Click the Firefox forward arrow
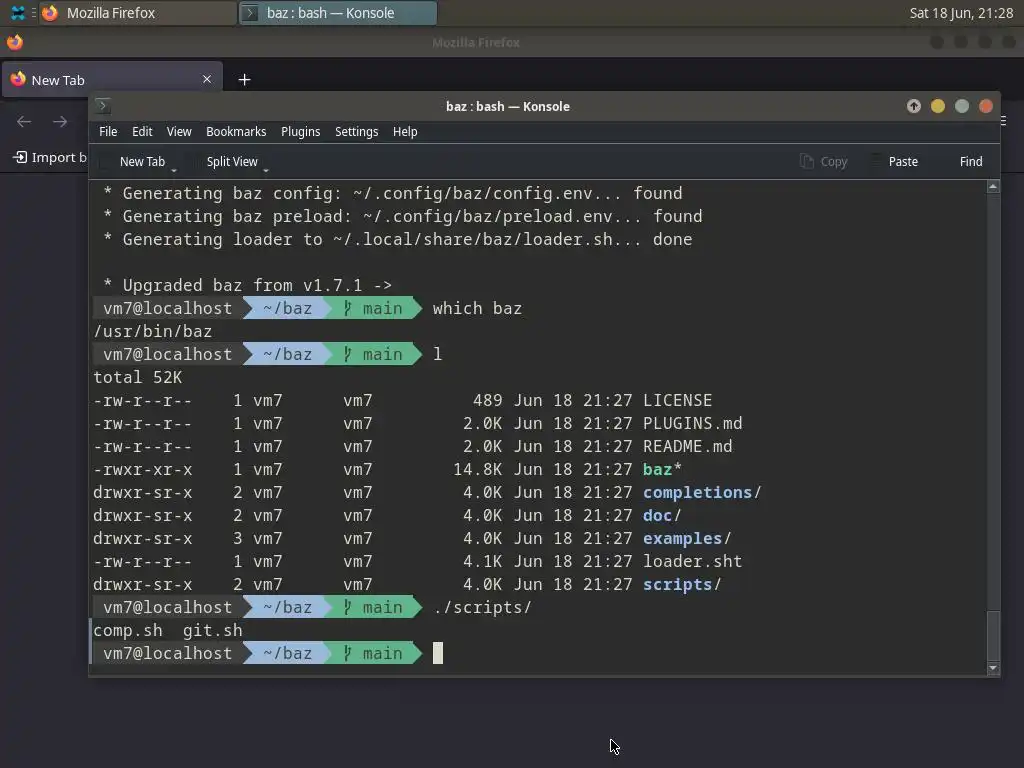The image size is (1024, 768). click(60, 121)
